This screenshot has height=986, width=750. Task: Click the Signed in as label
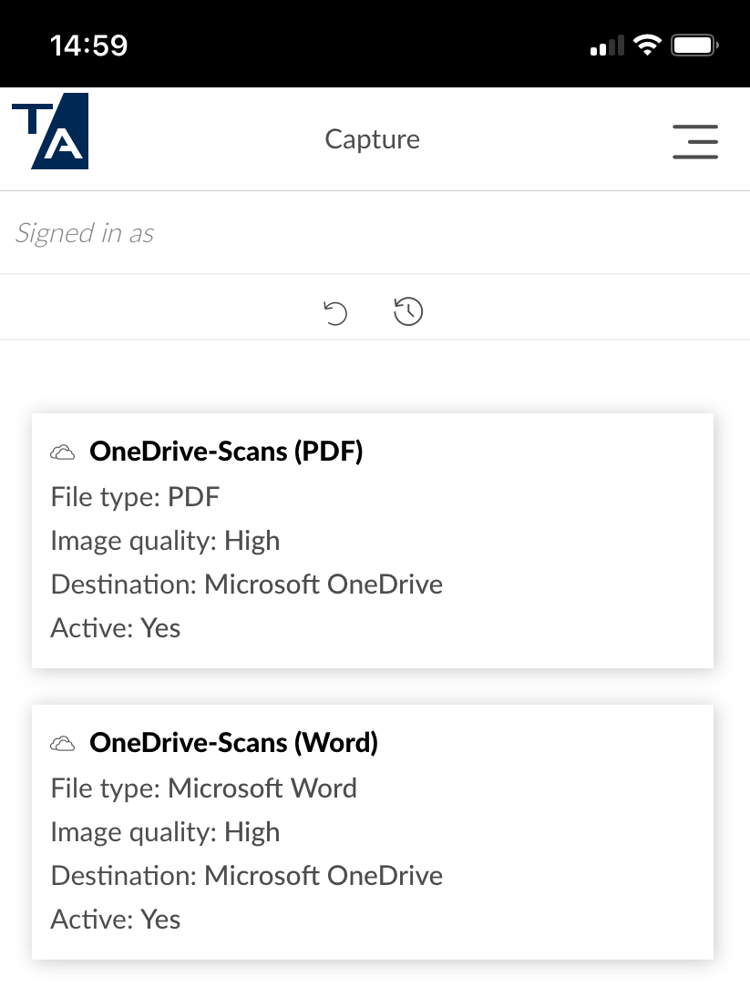[x=84, y=232]
